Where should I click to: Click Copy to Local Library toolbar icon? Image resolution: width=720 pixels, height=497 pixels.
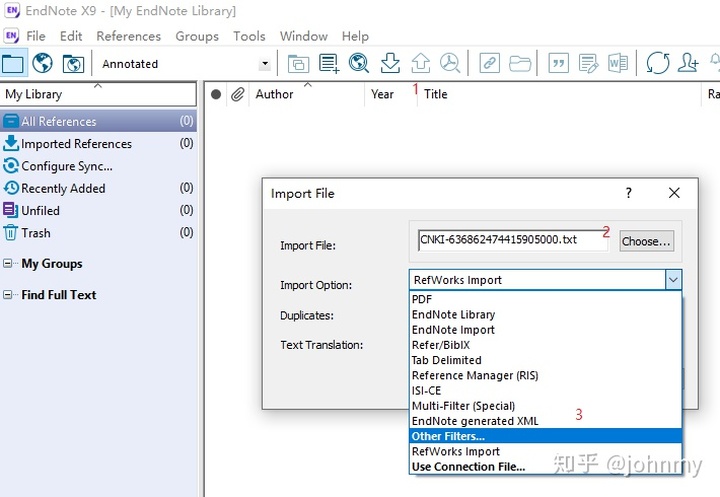point(298,64)
